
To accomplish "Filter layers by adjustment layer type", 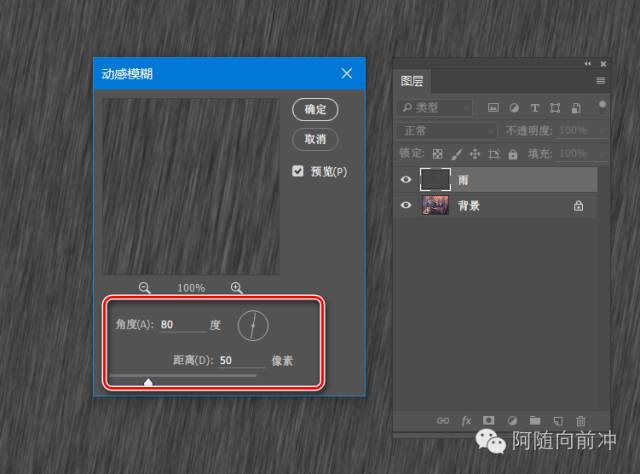I will pos(514,107).
